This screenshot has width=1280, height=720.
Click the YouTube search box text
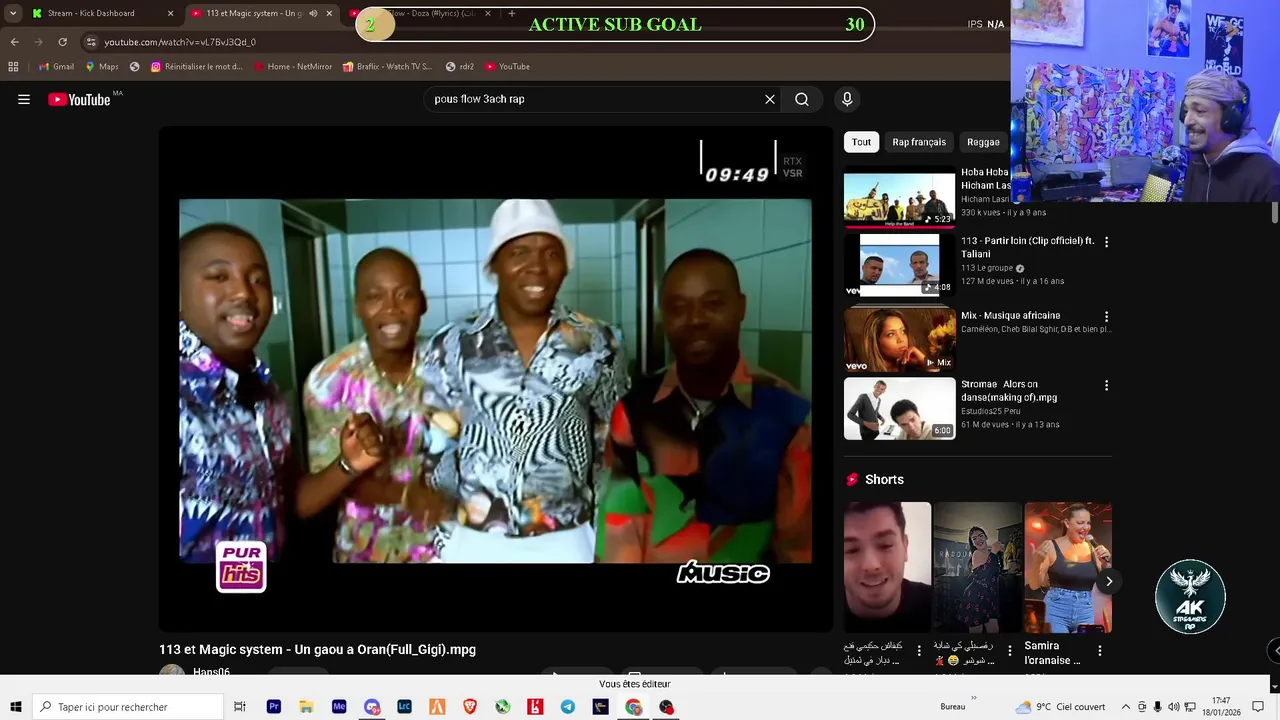tap(479, 99)
